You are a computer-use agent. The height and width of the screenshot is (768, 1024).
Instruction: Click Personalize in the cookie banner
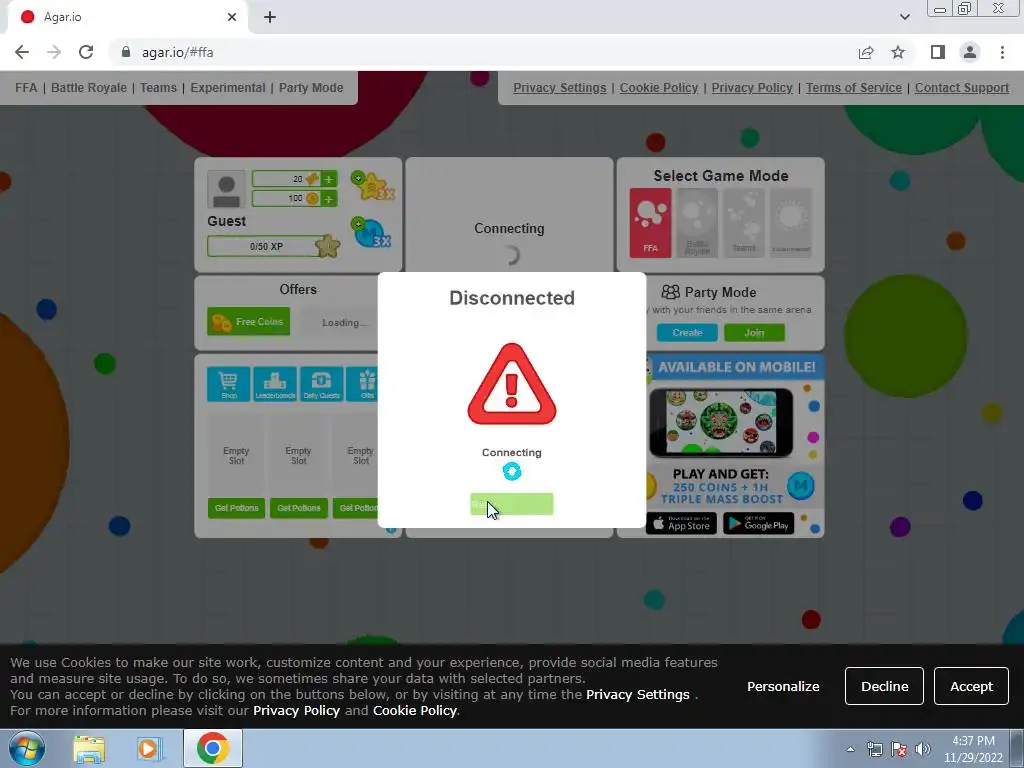(783, 686)
